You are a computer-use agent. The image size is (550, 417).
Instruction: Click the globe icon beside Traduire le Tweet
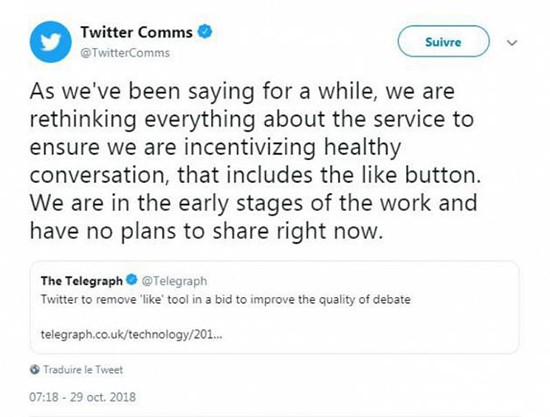tap(34, 369)
